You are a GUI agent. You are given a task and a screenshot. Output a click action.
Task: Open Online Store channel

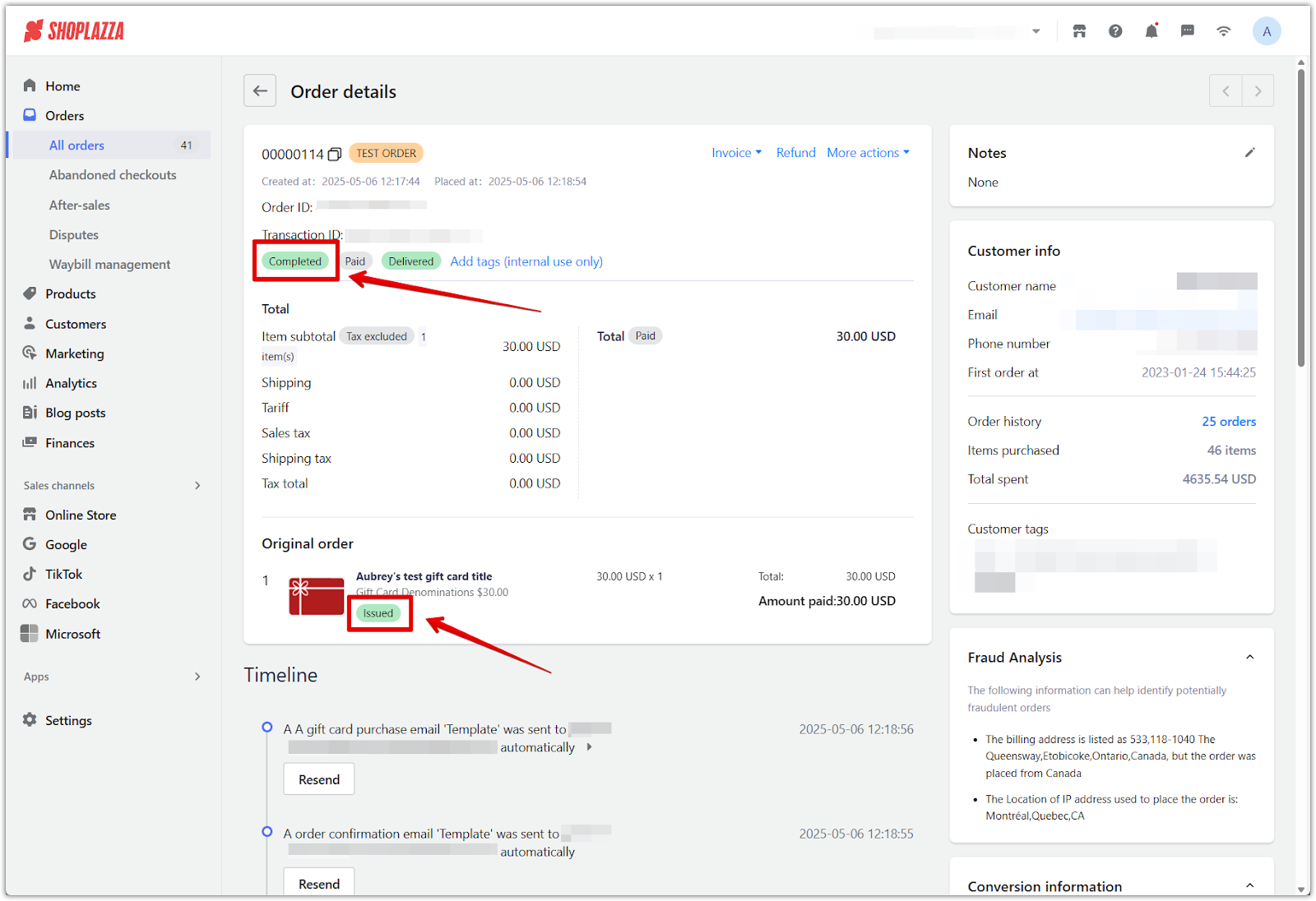81,515
